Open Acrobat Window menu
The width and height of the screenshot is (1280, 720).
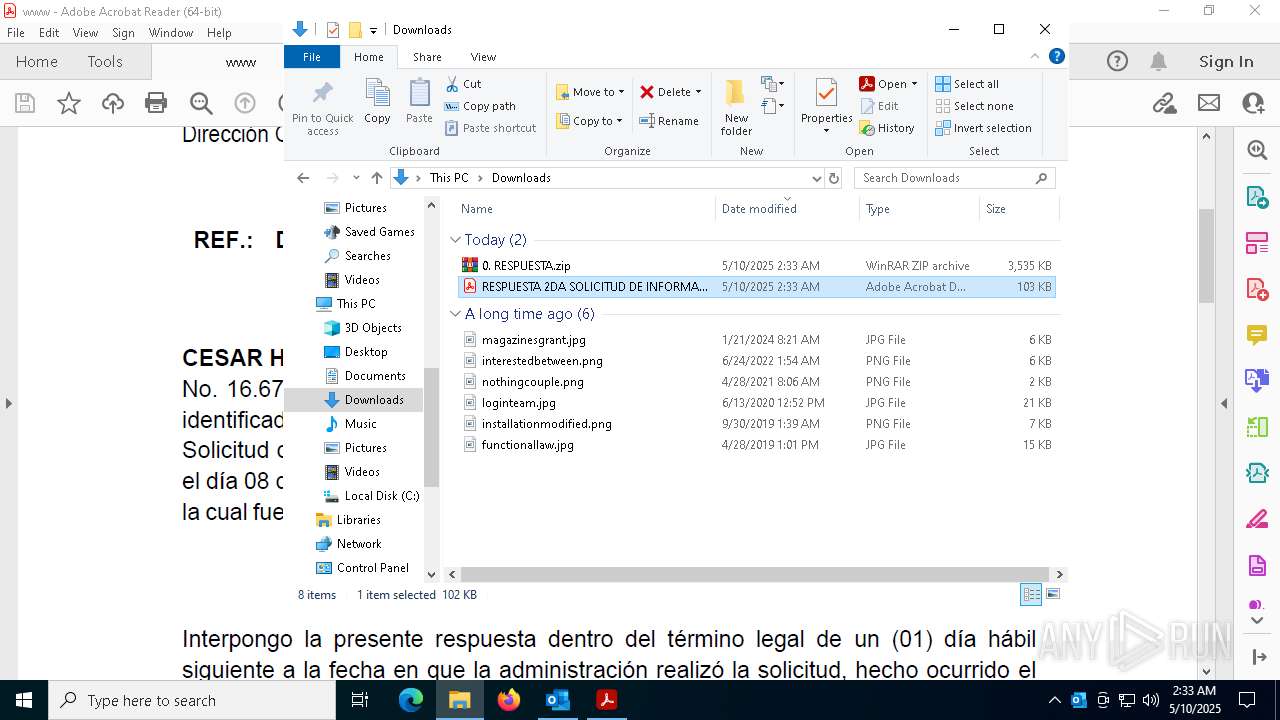[x=171, y=33]
